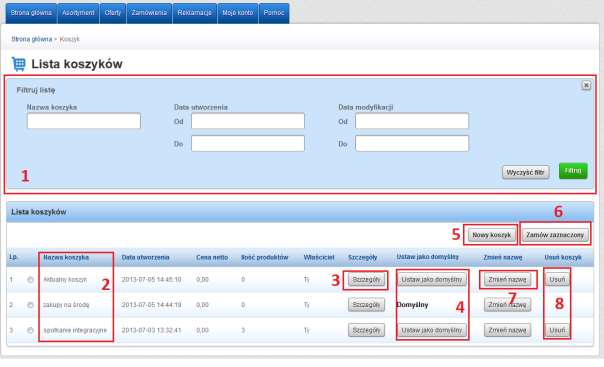
Task: Open the Asortyment tab
Action: (x=78, y=13)
